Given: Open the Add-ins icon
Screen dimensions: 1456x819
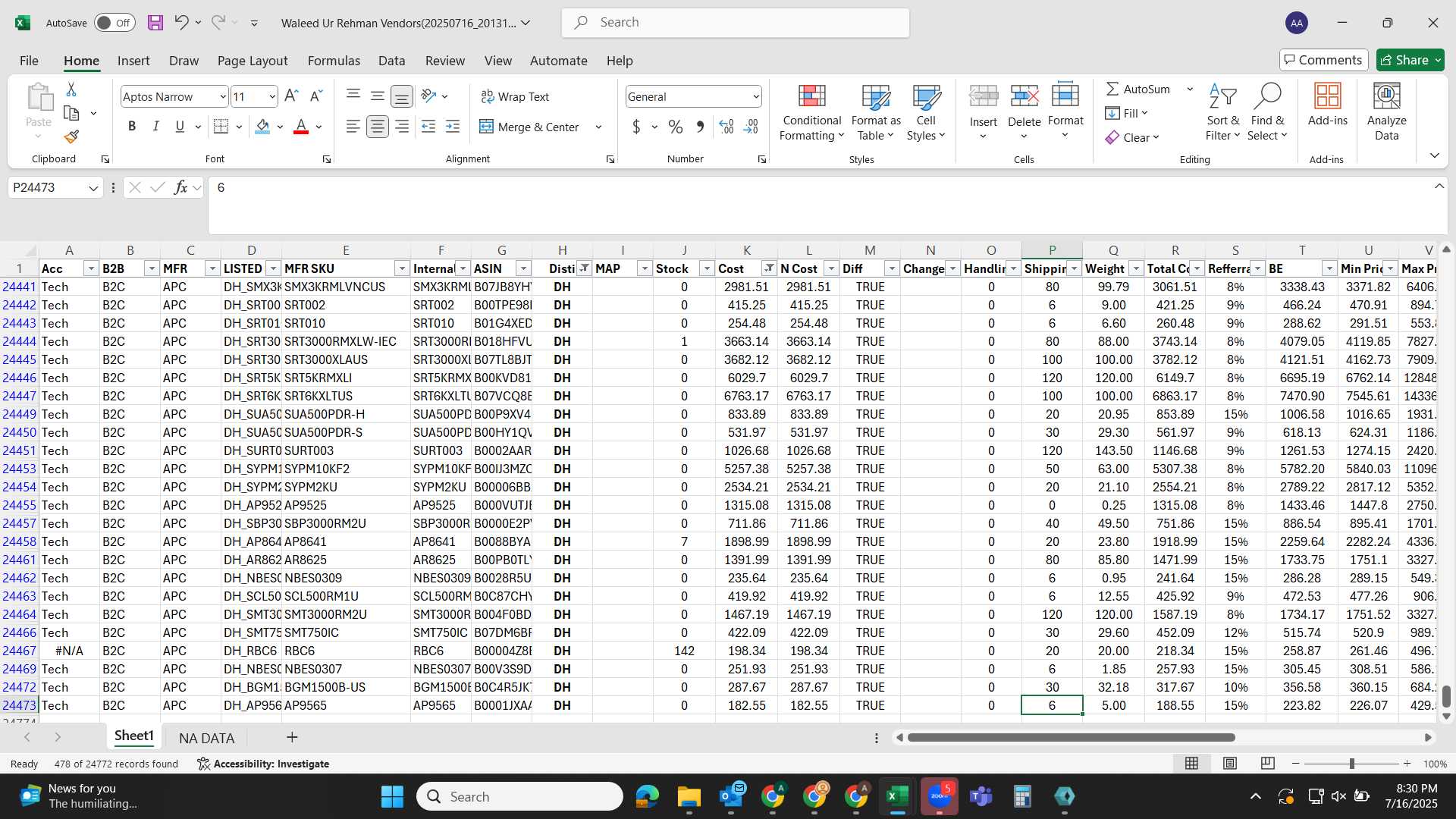Looking at the screenshot, I should point(1328,105).
